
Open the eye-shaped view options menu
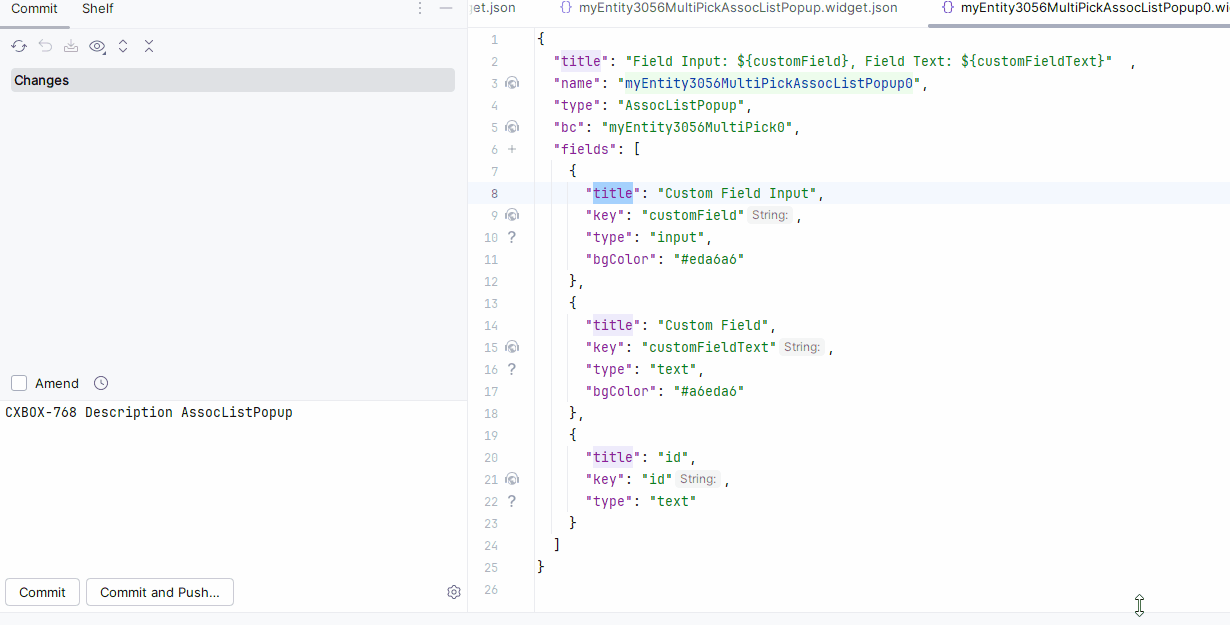pyautogui.click(x=98, y=46)
